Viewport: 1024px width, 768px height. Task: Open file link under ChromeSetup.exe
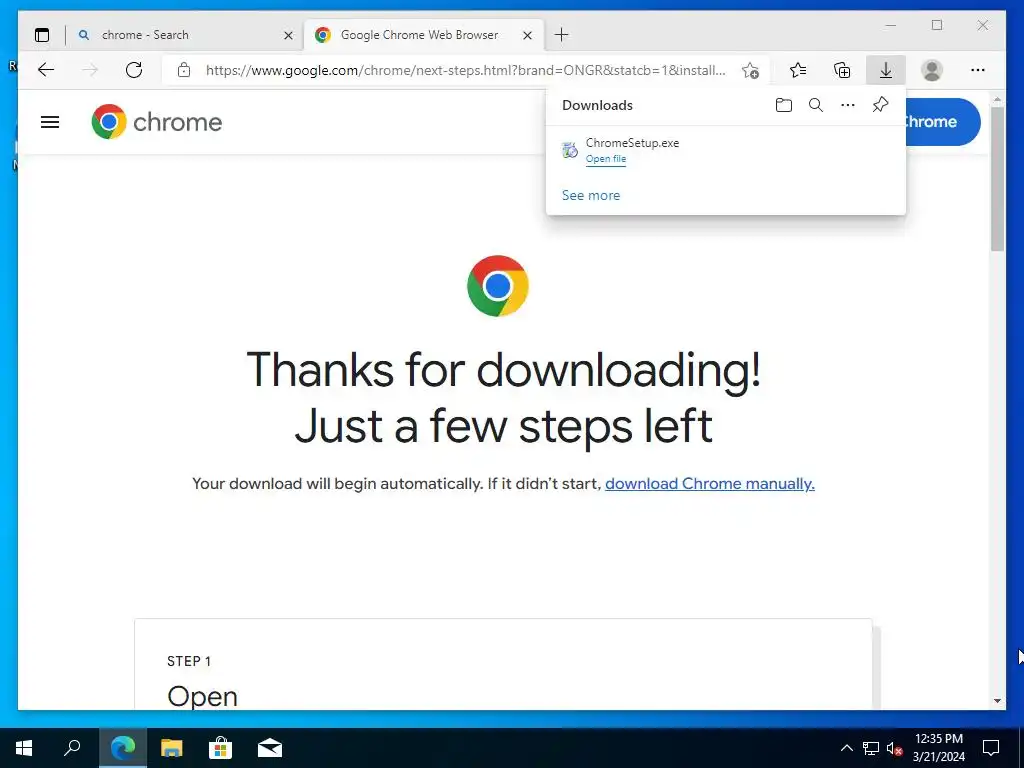(605, 159)
